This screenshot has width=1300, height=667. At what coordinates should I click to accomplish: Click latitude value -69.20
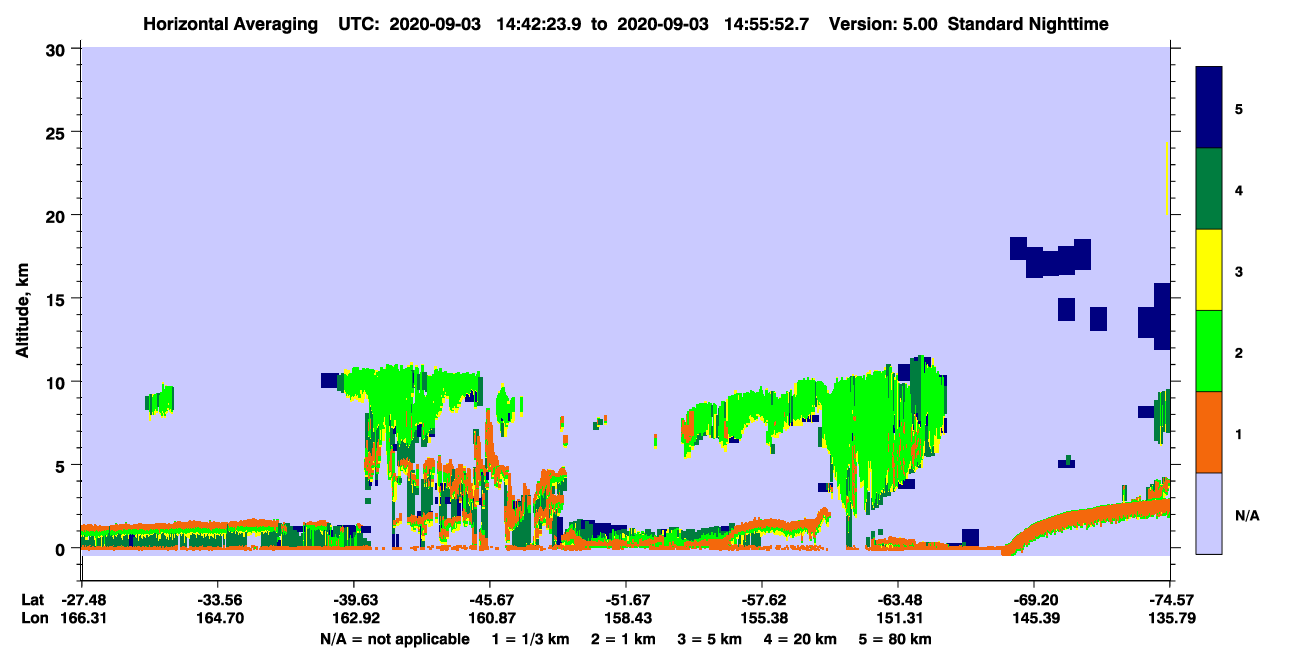tap(1034, 600)
